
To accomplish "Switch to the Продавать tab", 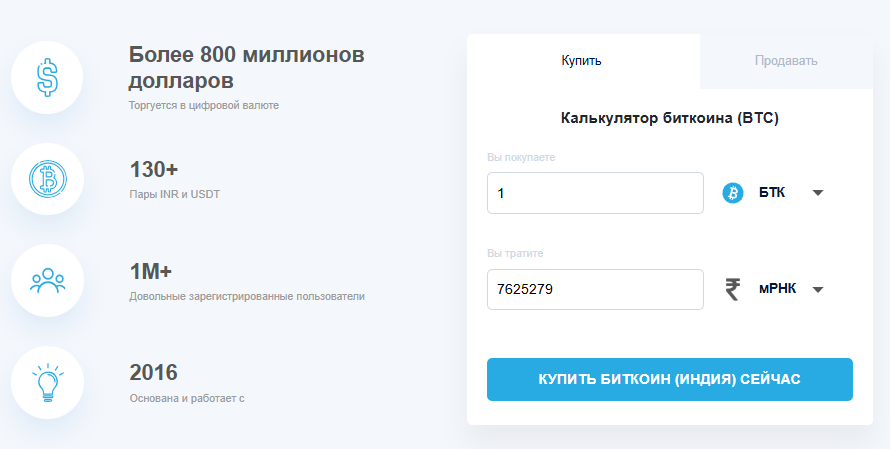I will [786, 61].
